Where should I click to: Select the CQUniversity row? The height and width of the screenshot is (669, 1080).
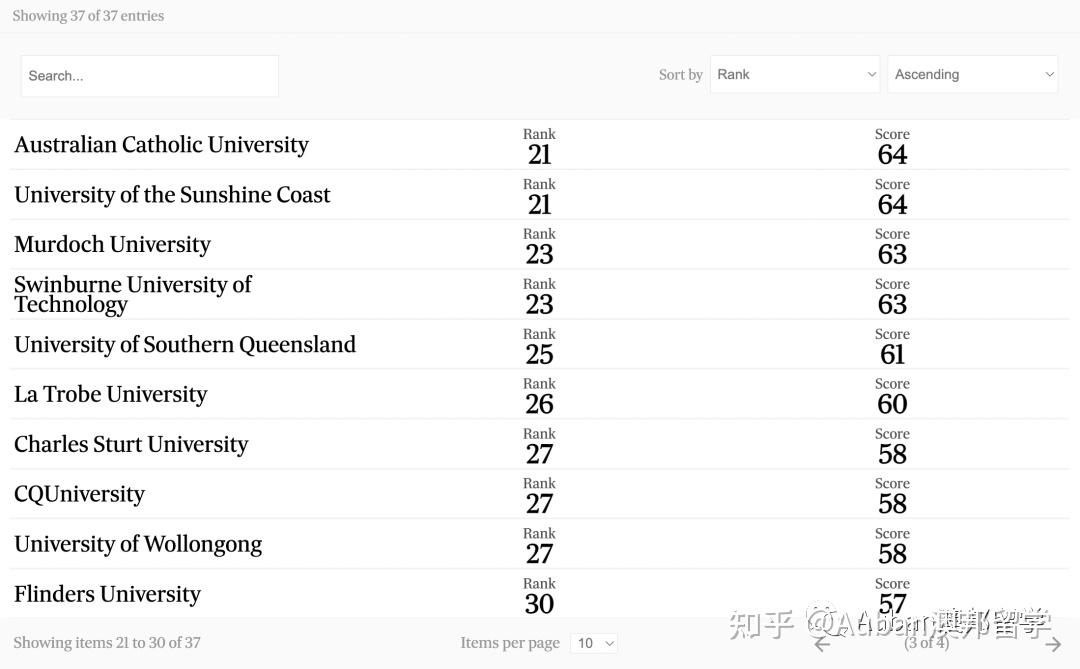click(x=79, y=495)
